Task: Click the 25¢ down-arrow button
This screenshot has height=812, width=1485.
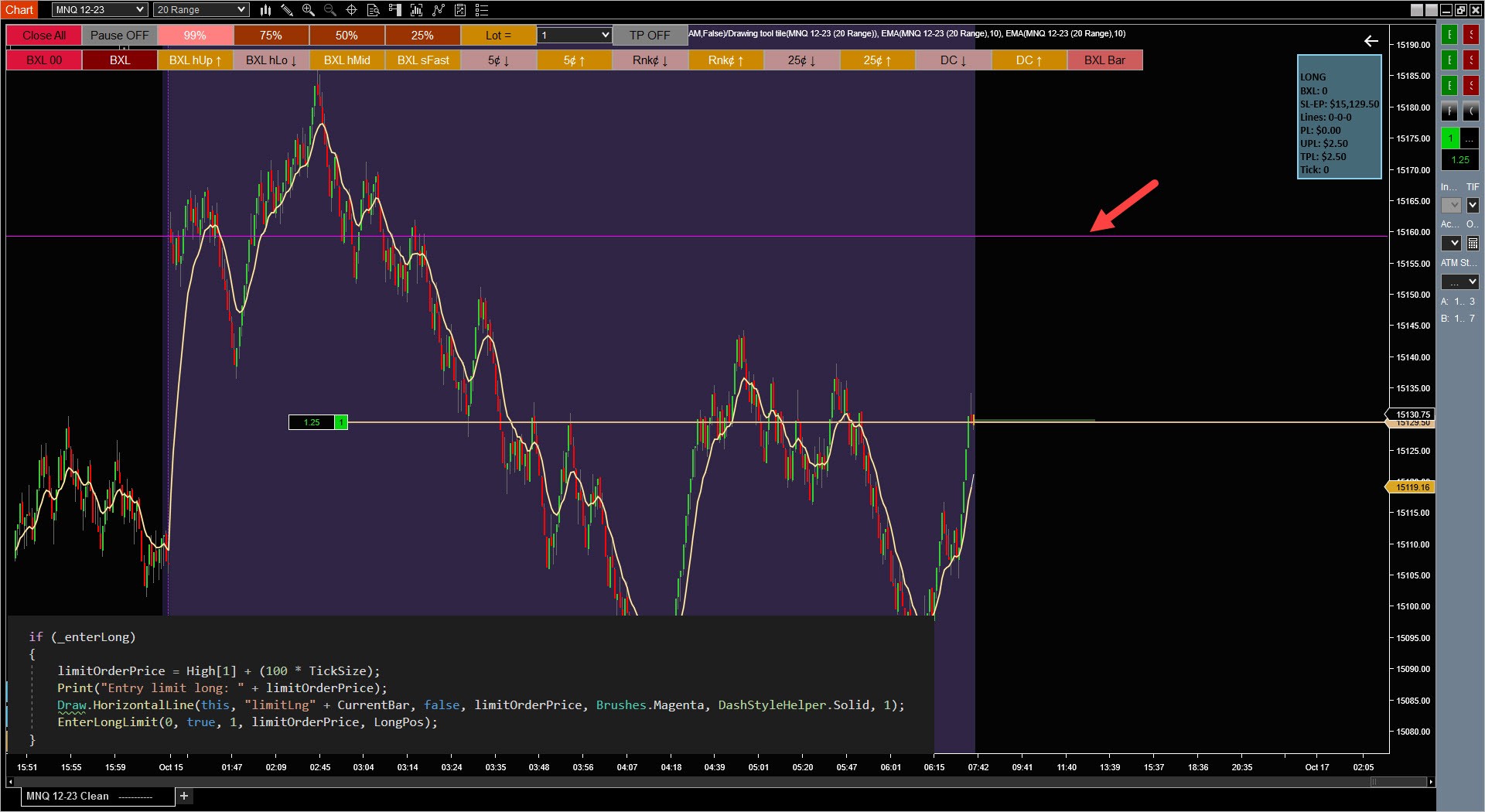Action: pos(801,60)
